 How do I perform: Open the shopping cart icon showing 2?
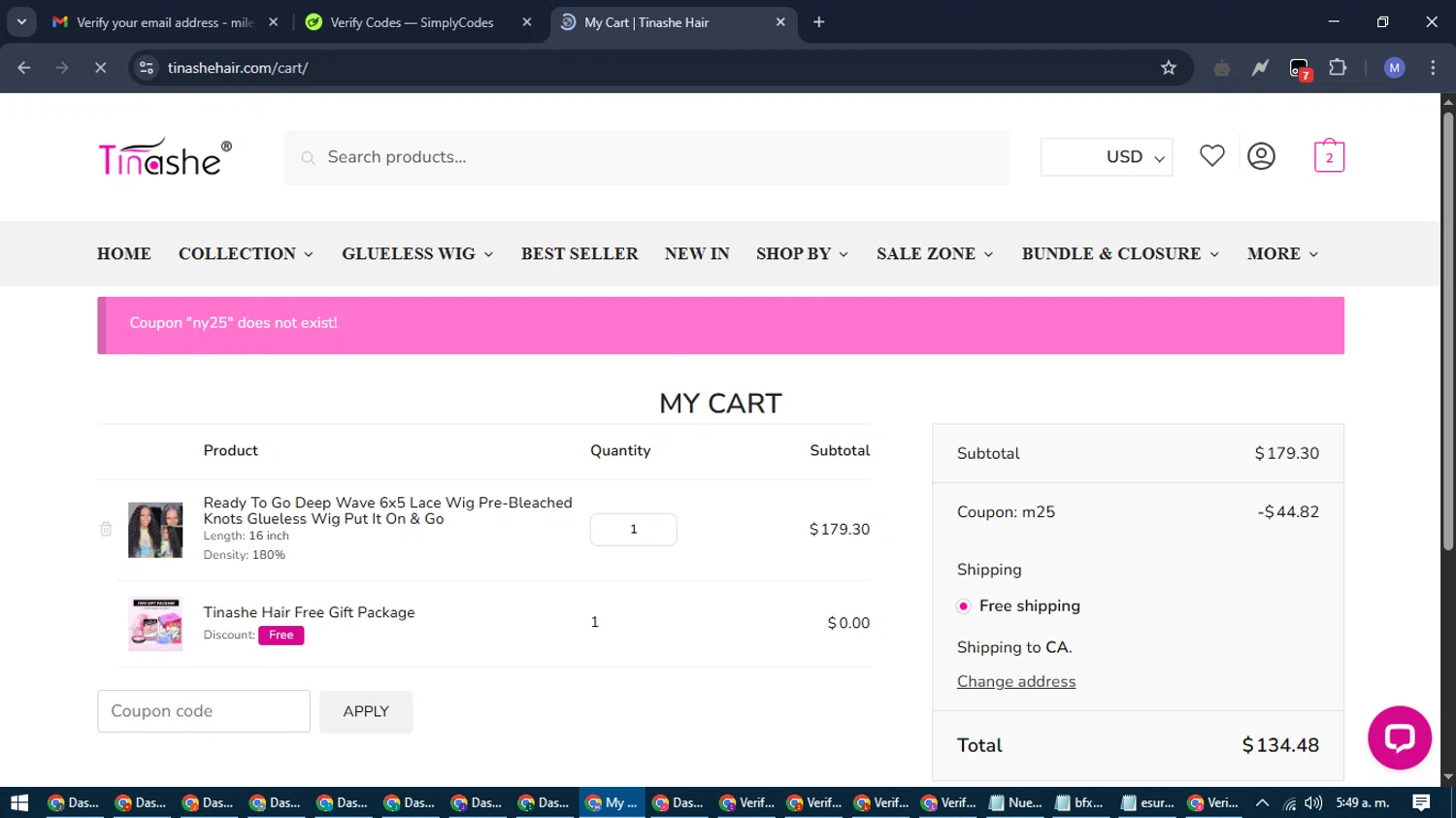point(1329,156)
